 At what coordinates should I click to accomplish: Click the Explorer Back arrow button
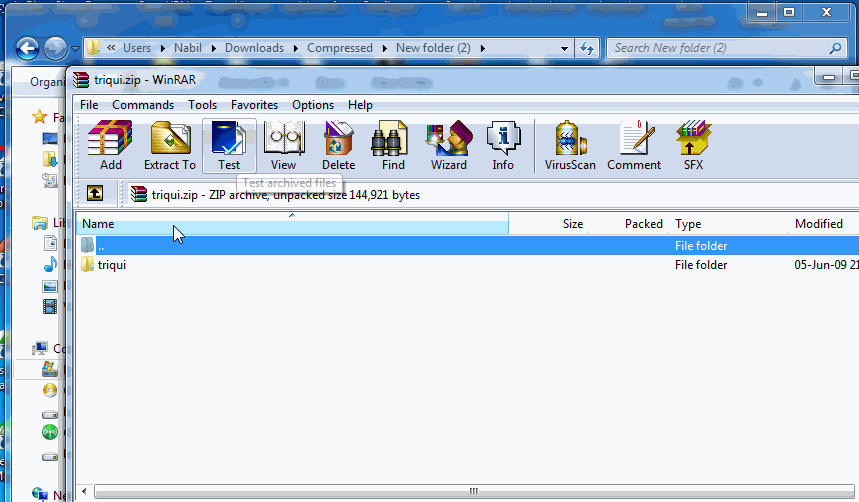coord(27,49)
